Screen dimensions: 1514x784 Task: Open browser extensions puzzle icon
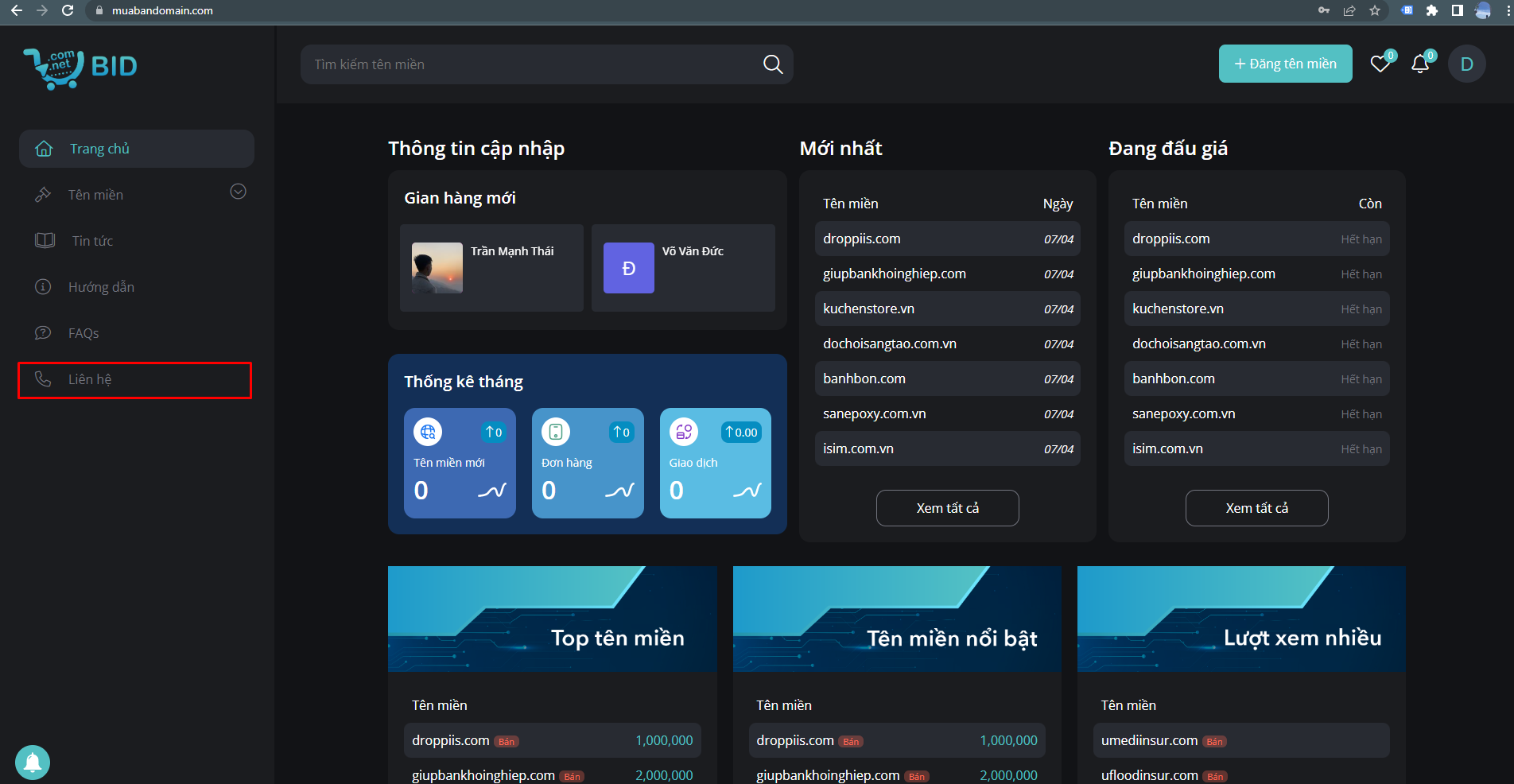click(1432, 10)
